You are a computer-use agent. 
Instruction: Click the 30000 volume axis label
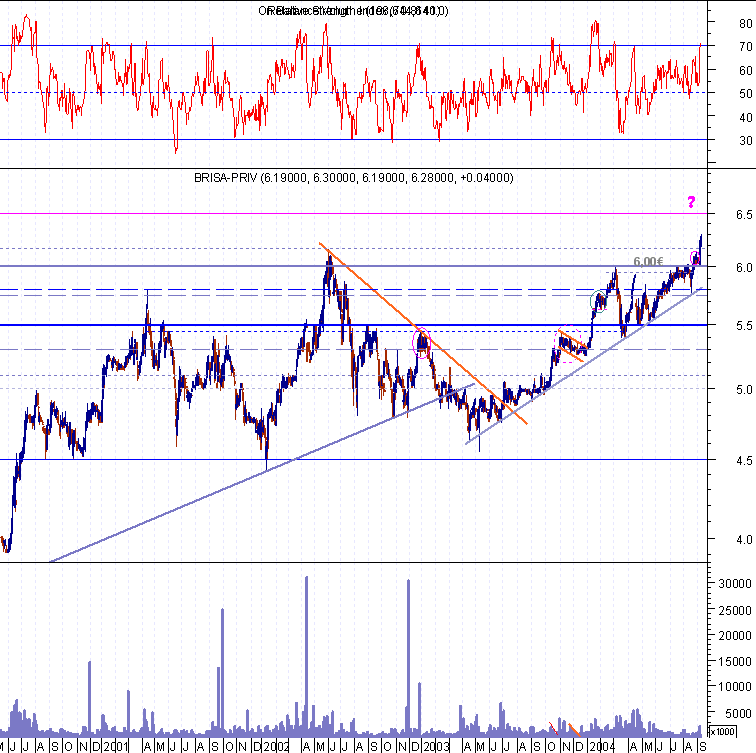coord(735,584)
